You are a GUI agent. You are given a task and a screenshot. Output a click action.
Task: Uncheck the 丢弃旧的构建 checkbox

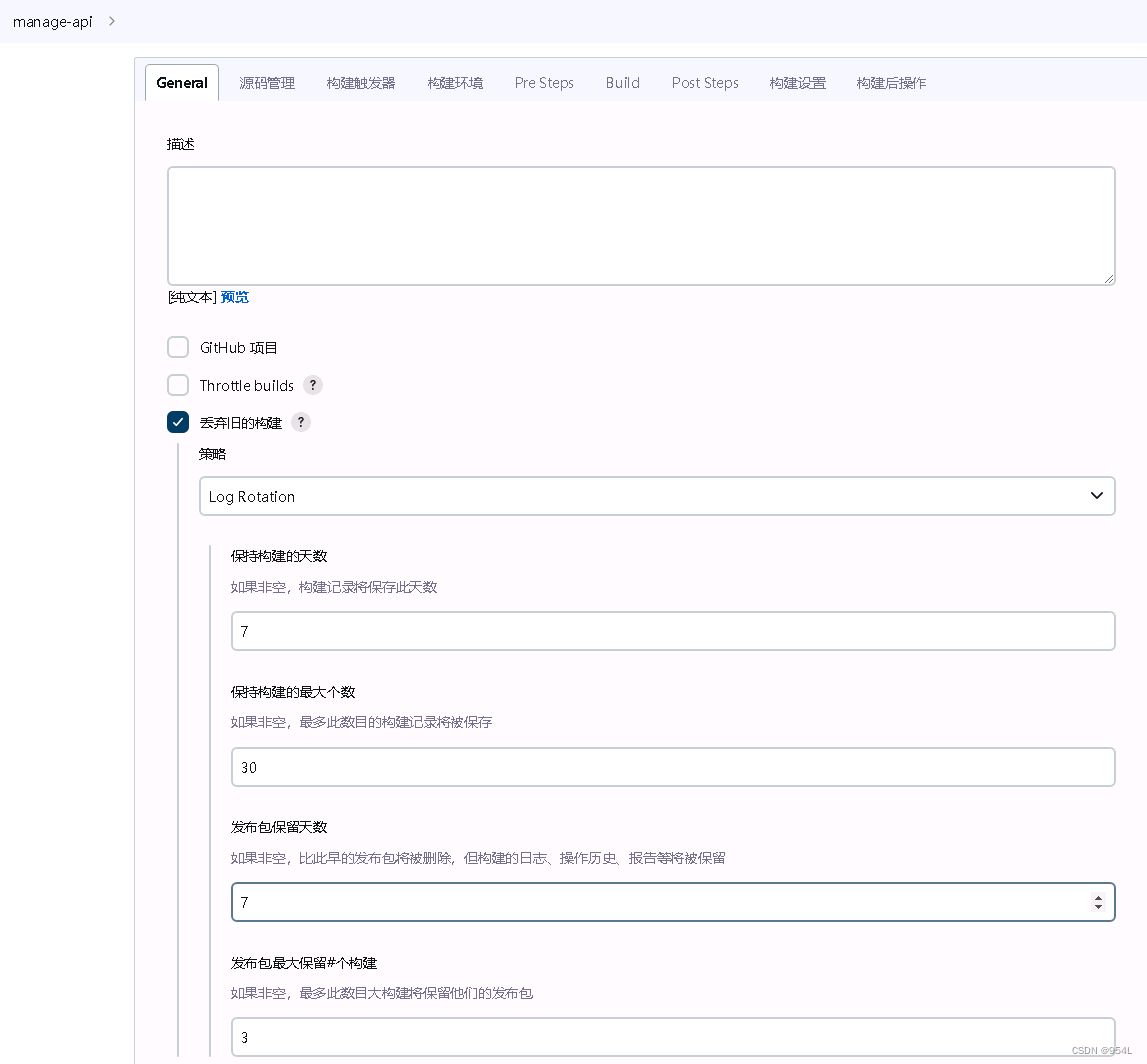[178, 422]
